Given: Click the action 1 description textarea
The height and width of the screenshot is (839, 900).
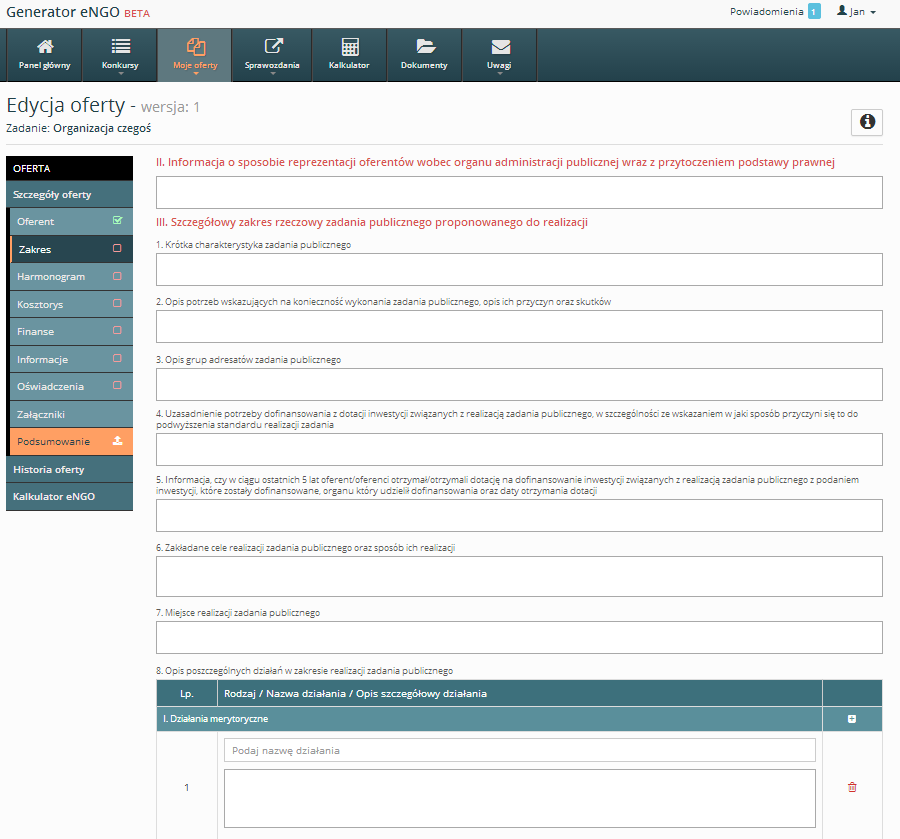Looking at the screenshot, I should coord(519,798).
